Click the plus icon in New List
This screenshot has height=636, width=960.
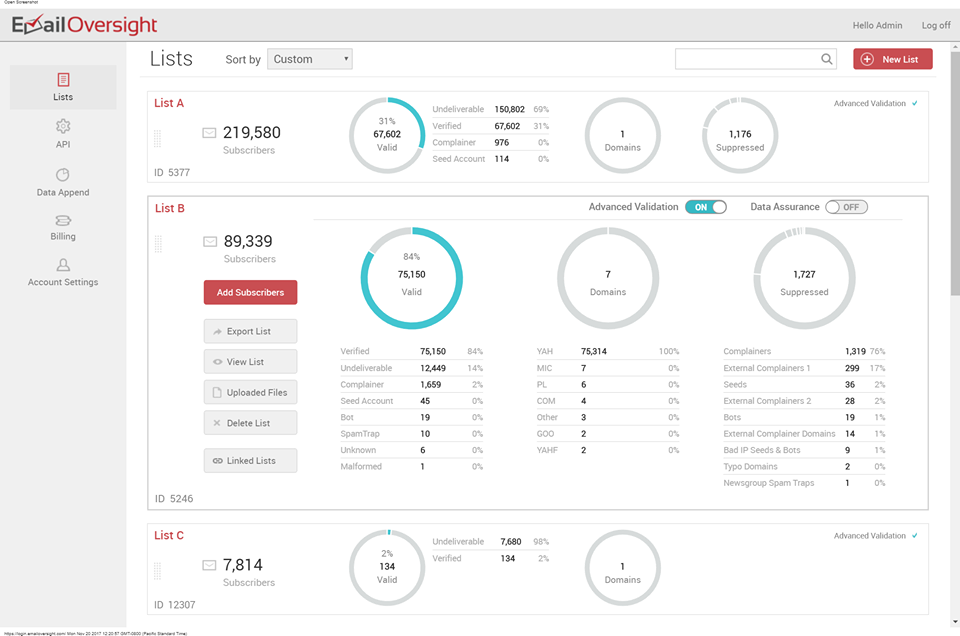867,59
